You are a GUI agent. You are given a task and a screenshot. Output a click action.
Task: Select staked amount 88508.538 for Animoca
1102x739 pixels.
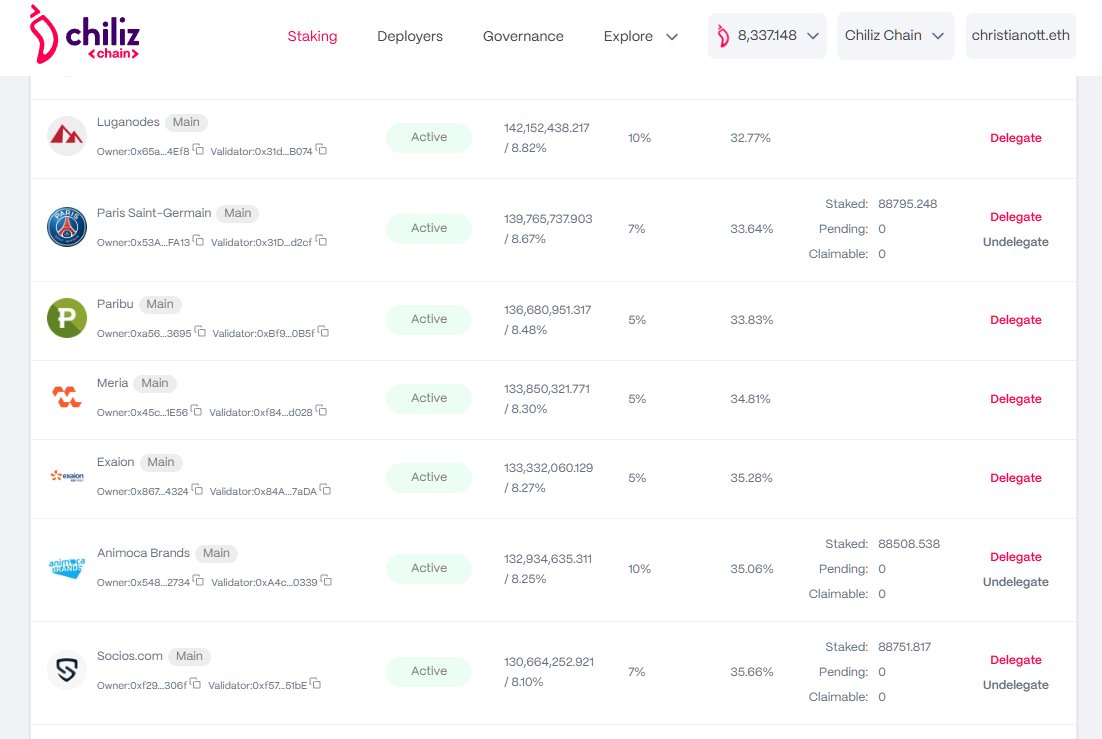909,544
